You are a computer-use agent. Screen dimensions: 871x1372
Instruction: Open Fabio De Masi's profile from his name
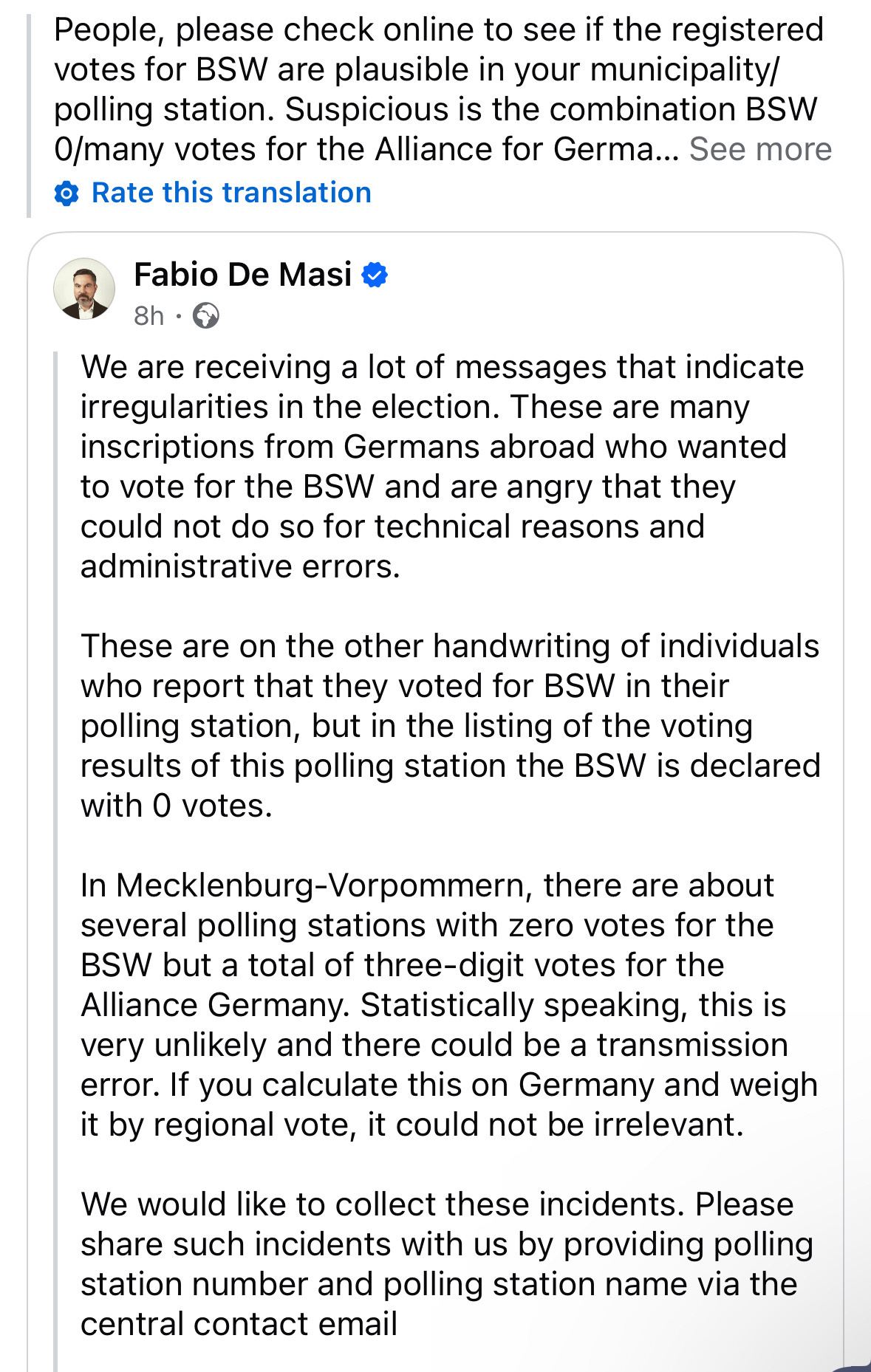[x=242, y=274]
